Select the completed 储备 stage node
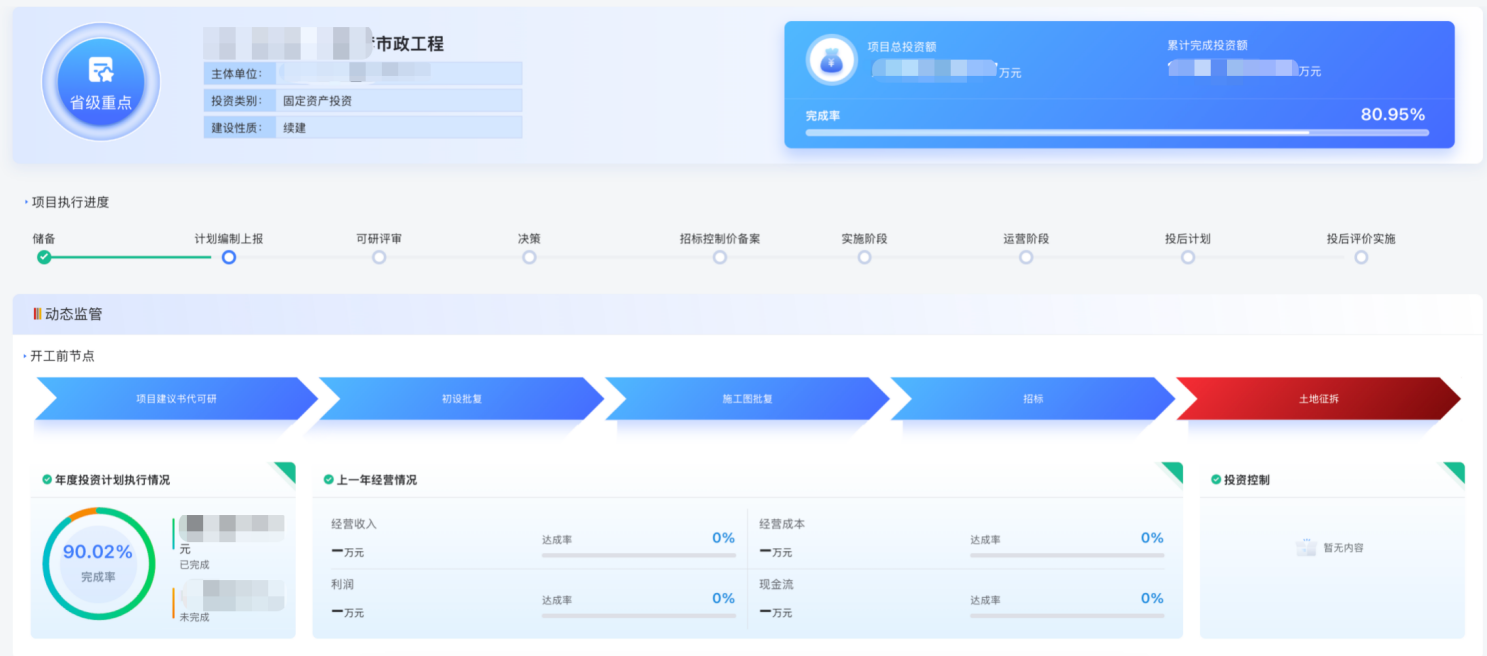 click(44, 256)
